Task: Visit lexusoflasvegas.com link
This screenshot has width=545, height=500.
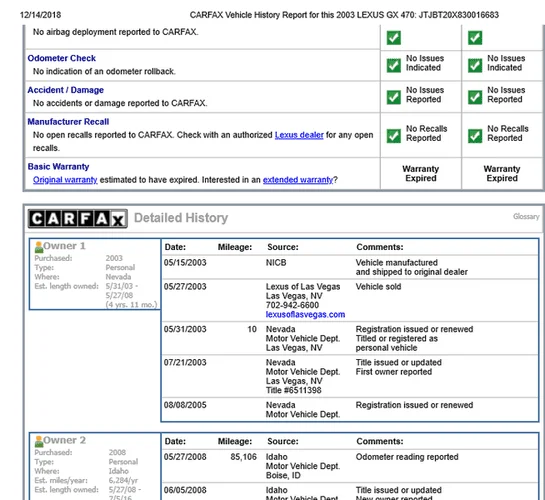Action: [x=305, y=314]
